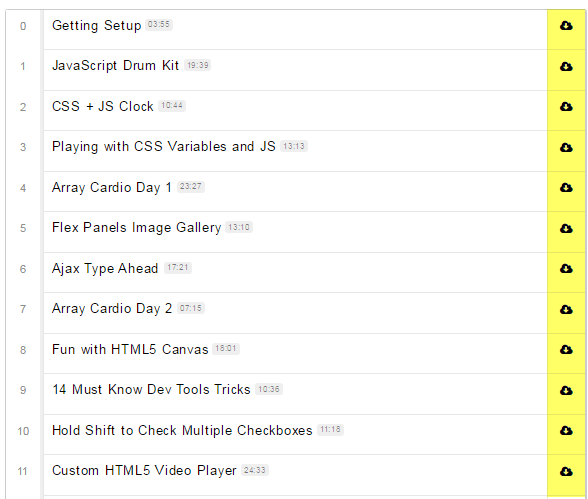588x499 pixels.
Task: Download Flex Panels Image Gallery lesson
Action: click(566, 228)
